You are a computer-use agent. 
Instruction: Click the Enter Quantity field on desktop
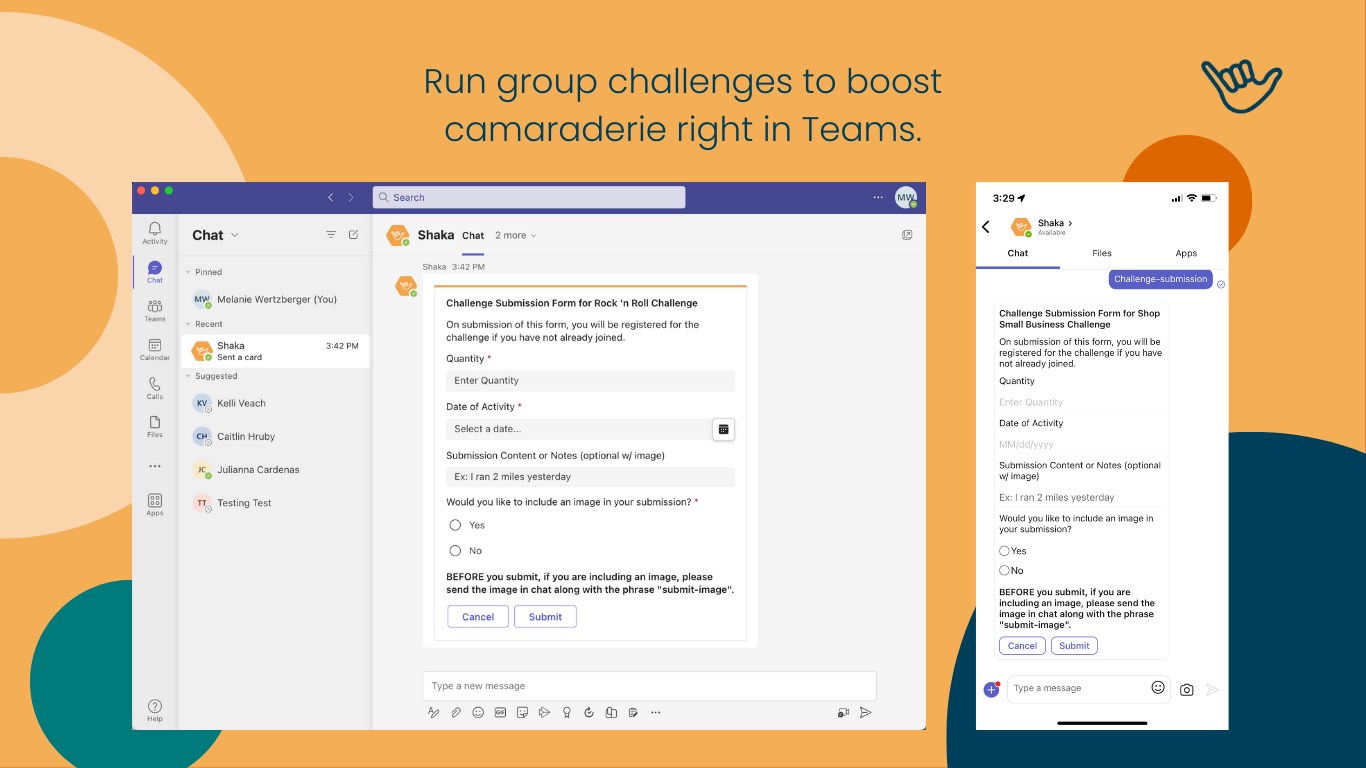pyautogui.click(x=590, y=381)
